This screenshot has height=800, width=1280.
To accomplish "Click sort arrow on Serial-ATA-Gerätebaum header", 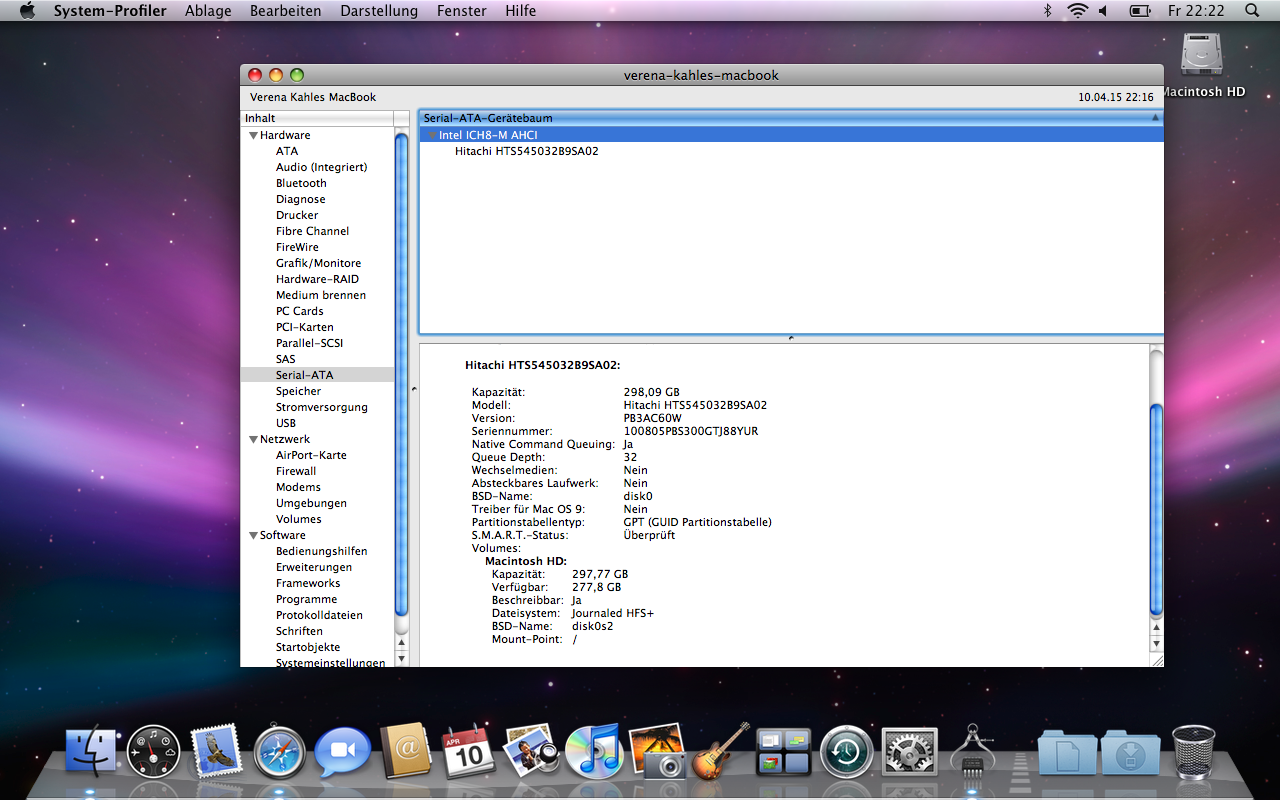I will point(1155,117).
